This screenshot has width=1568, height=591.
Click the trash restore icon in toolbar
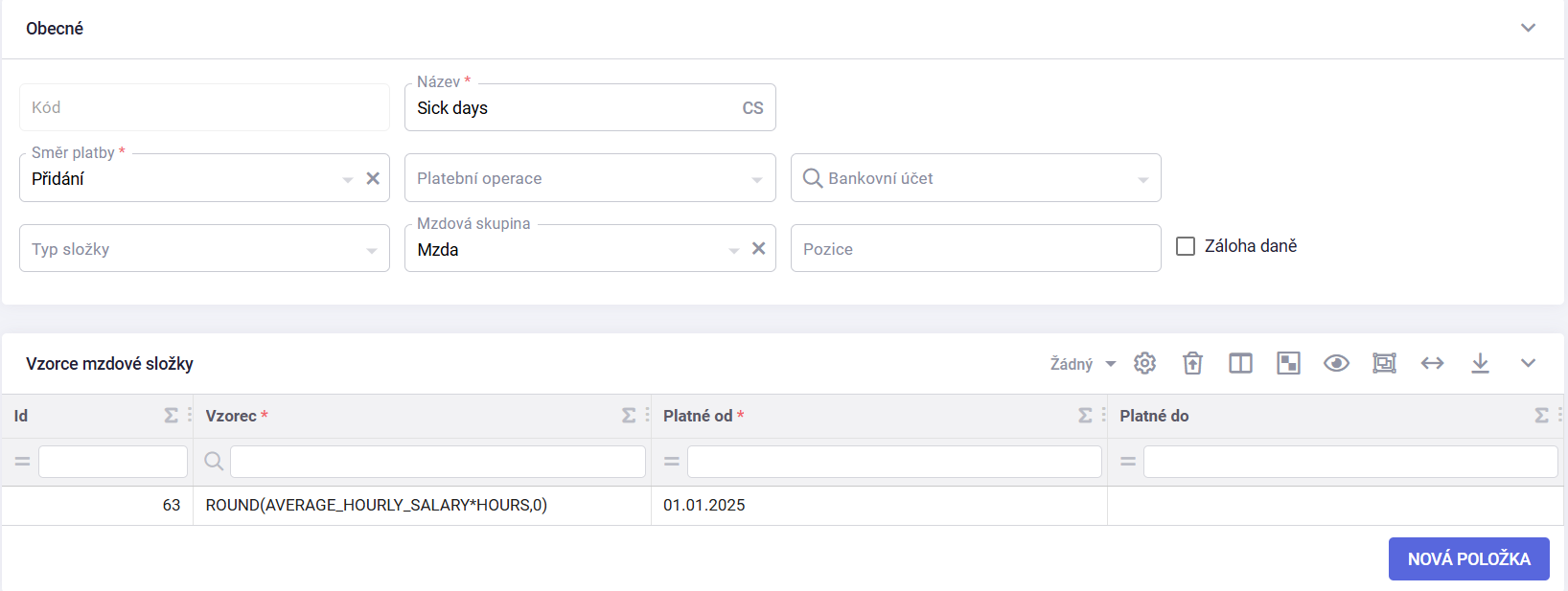(1192, 363)
